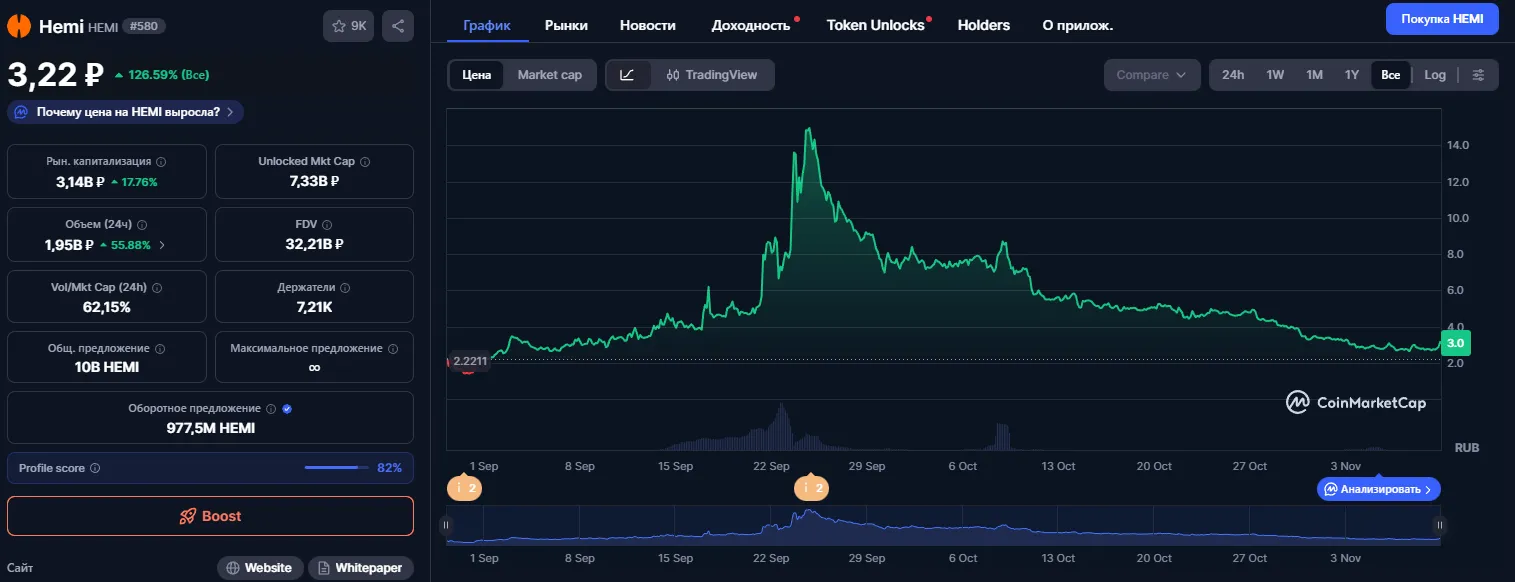This screenshot has width=1515, height=582.
Task: Open chart settings sliders icon
Action: pyautogui.click(x=1479, y=75)
